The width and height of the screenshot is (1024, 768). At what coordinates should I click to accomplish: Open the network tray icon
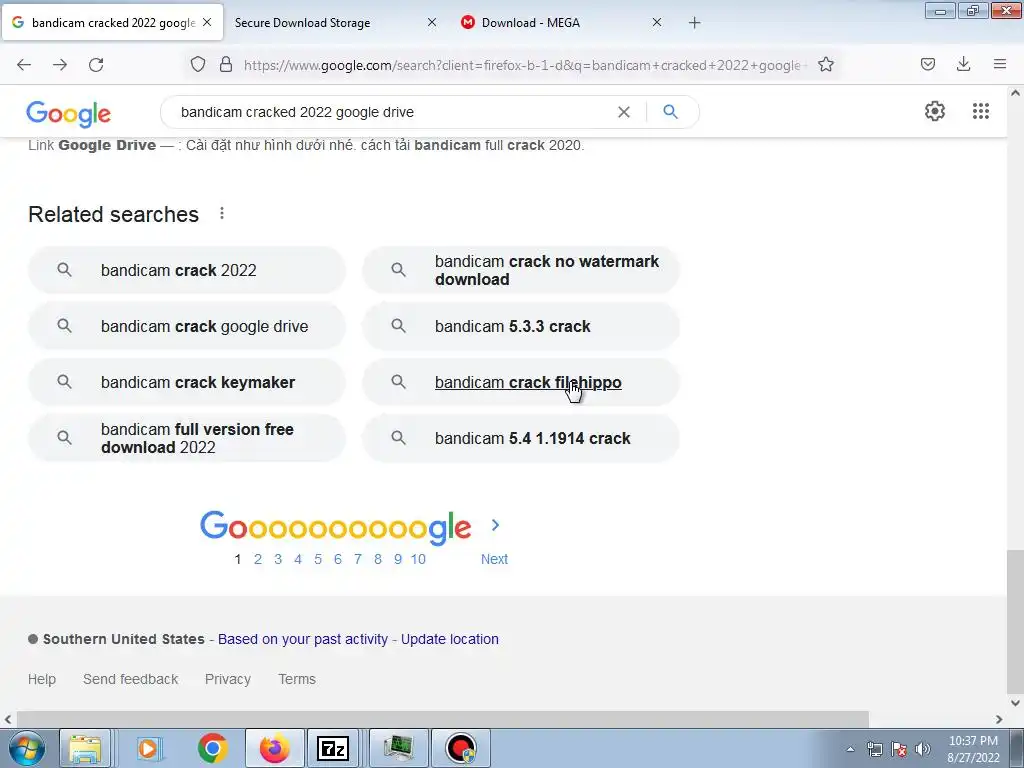click(874, 749)
